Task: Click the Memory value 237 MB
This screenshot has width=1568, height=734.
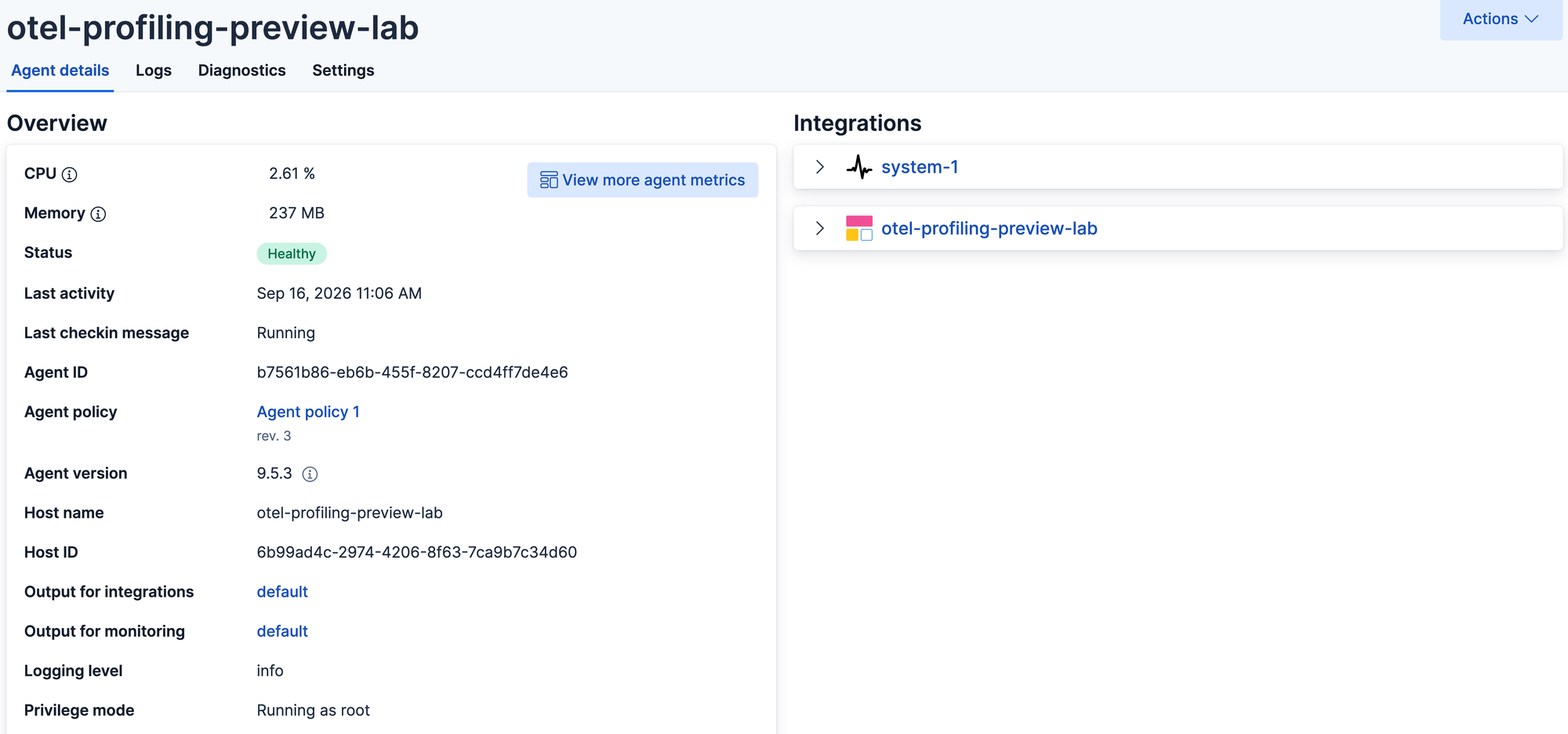Action: tap(296, 213)
